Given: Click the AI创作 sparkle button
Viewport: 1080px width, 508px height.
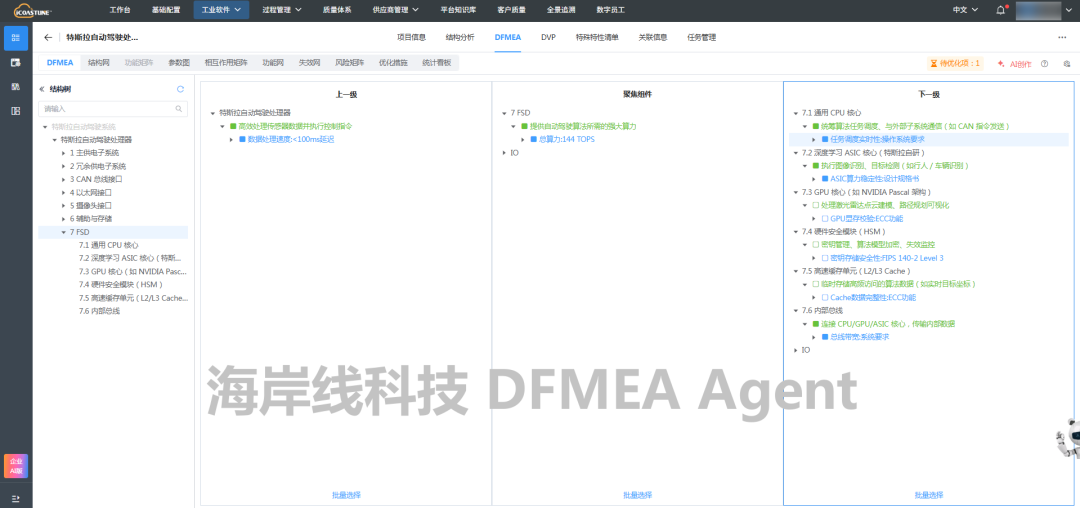Looking at the screenshot, I should (1014, 63).
